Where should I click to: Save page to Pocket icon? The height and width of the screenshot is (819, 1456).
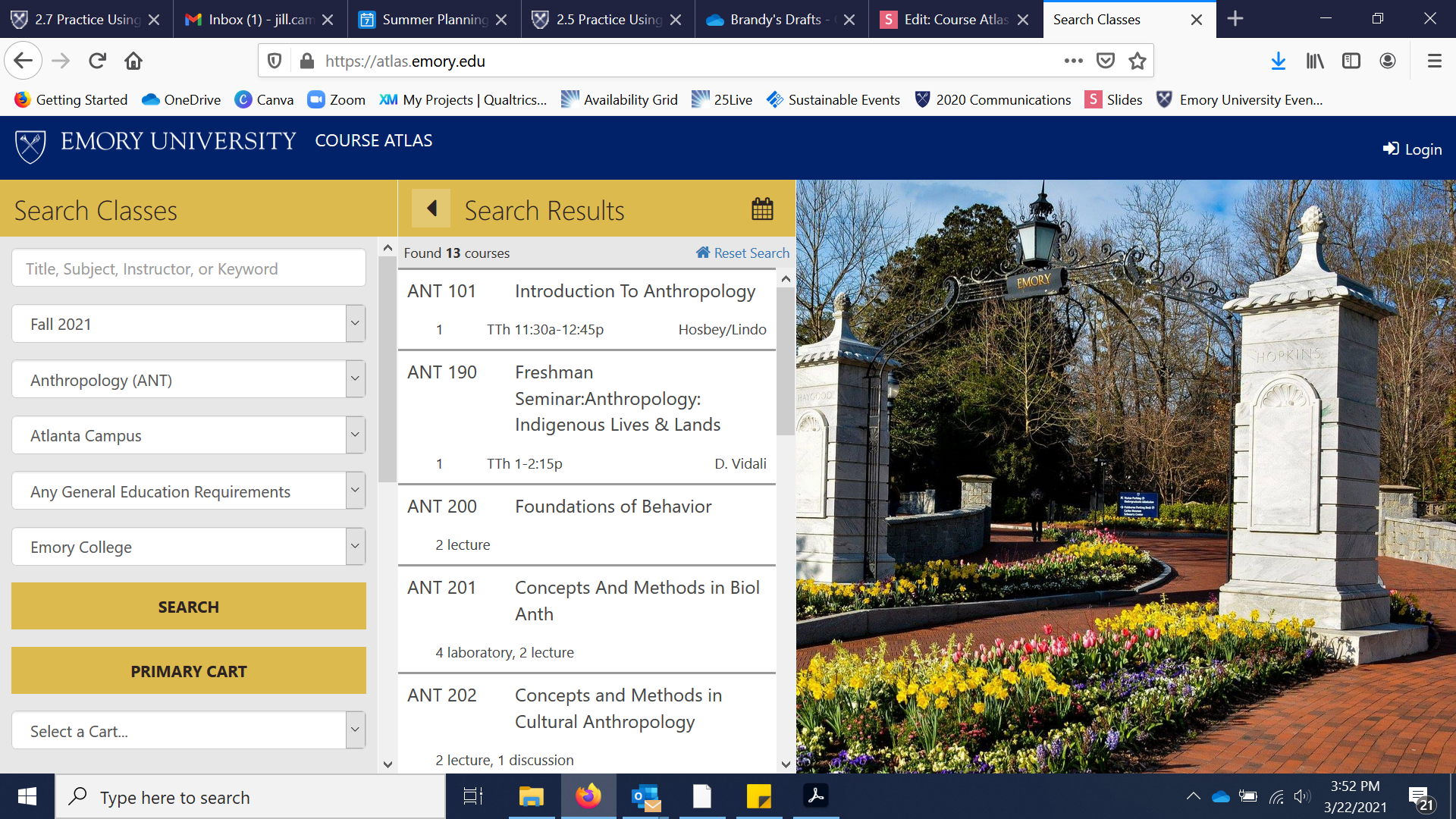(1106, 61)
